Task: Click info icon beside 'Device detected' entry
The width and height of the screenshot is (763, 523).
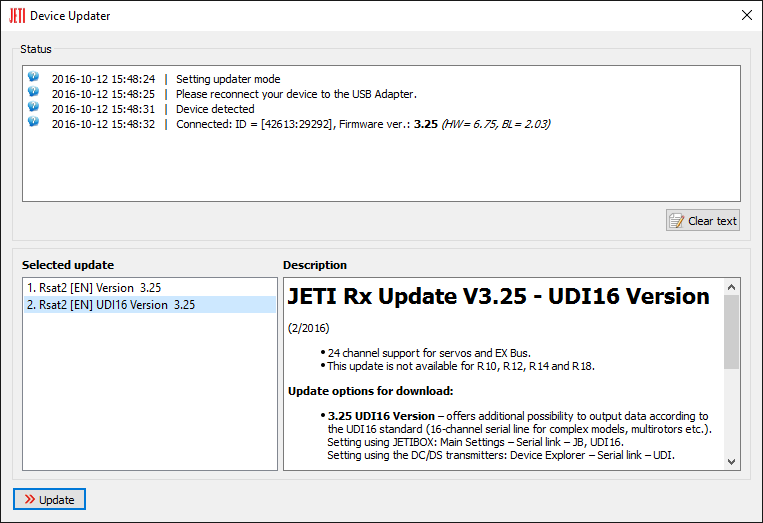Action: tap(33, 107)
